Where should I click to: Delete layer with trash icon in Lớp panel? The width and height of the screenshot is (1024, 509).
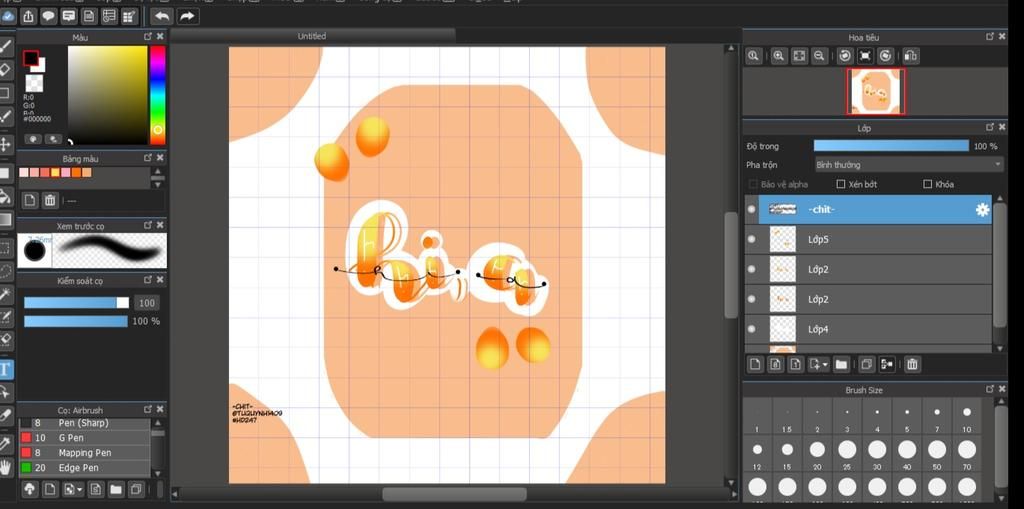[912, 364]
